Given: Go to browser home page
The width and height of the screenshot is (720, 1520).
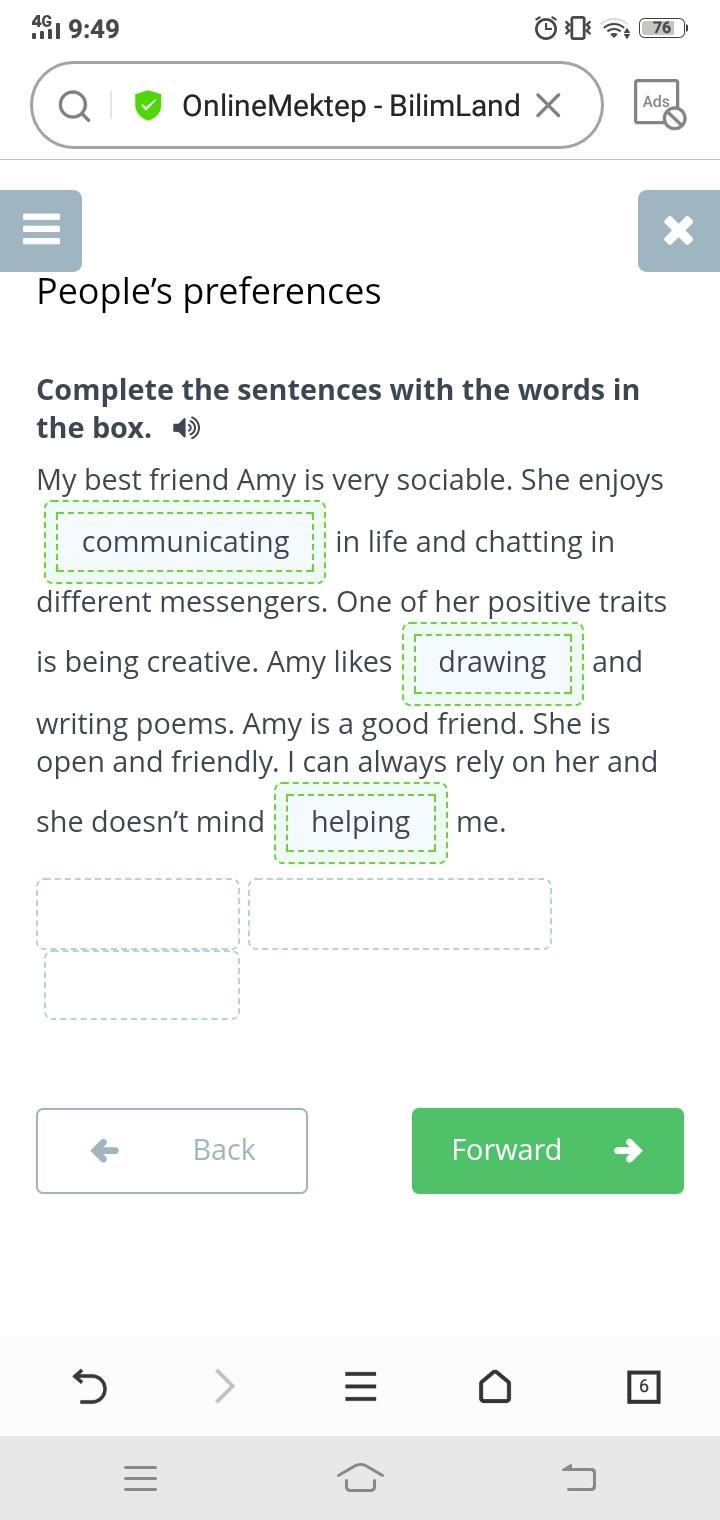Looking at the screenshot, I should [495, 1386].
